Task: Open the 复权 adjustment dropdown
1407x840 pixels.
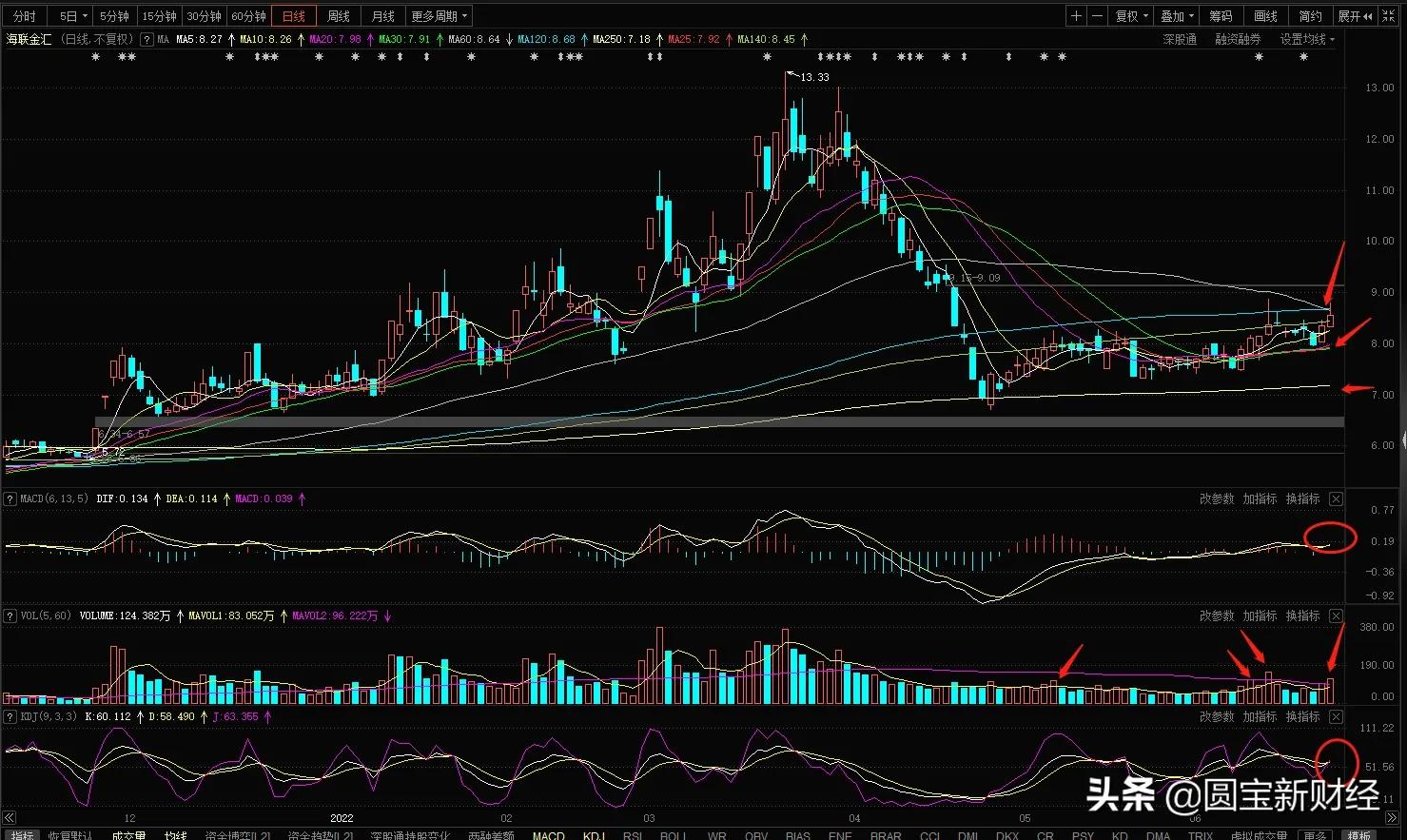Action: point(1131,16)
